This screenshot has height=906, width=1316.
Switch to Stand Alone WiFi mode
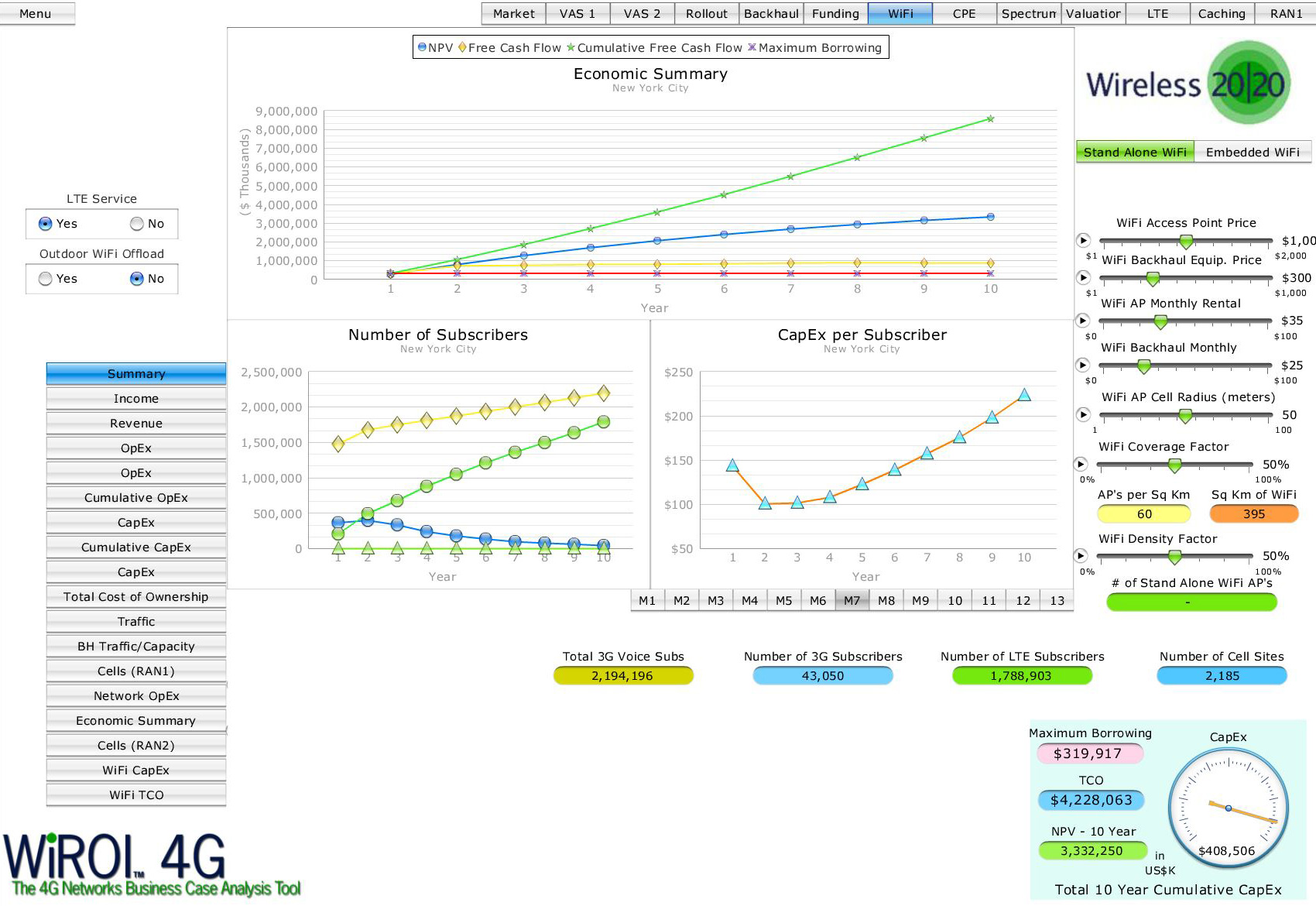tap(1135, 152)
